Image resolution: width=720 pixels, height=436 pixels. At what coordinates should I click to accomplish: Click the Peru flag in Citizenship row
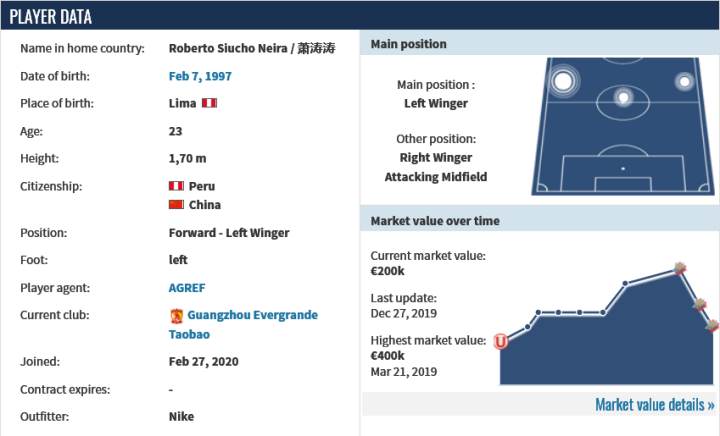click(x=176, y=186)
